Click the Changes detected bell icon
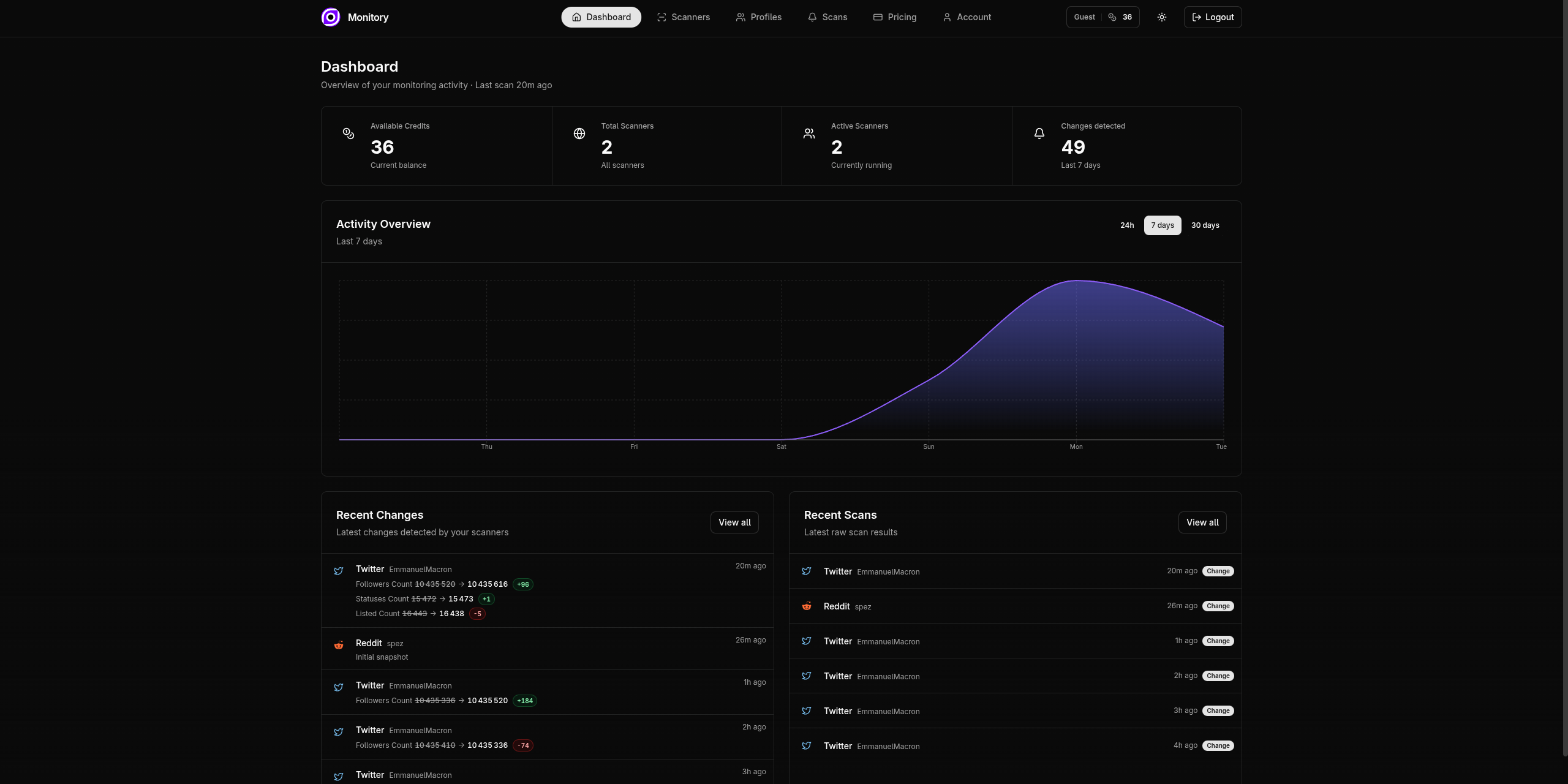1568x784 pixels. (1039, 134)
